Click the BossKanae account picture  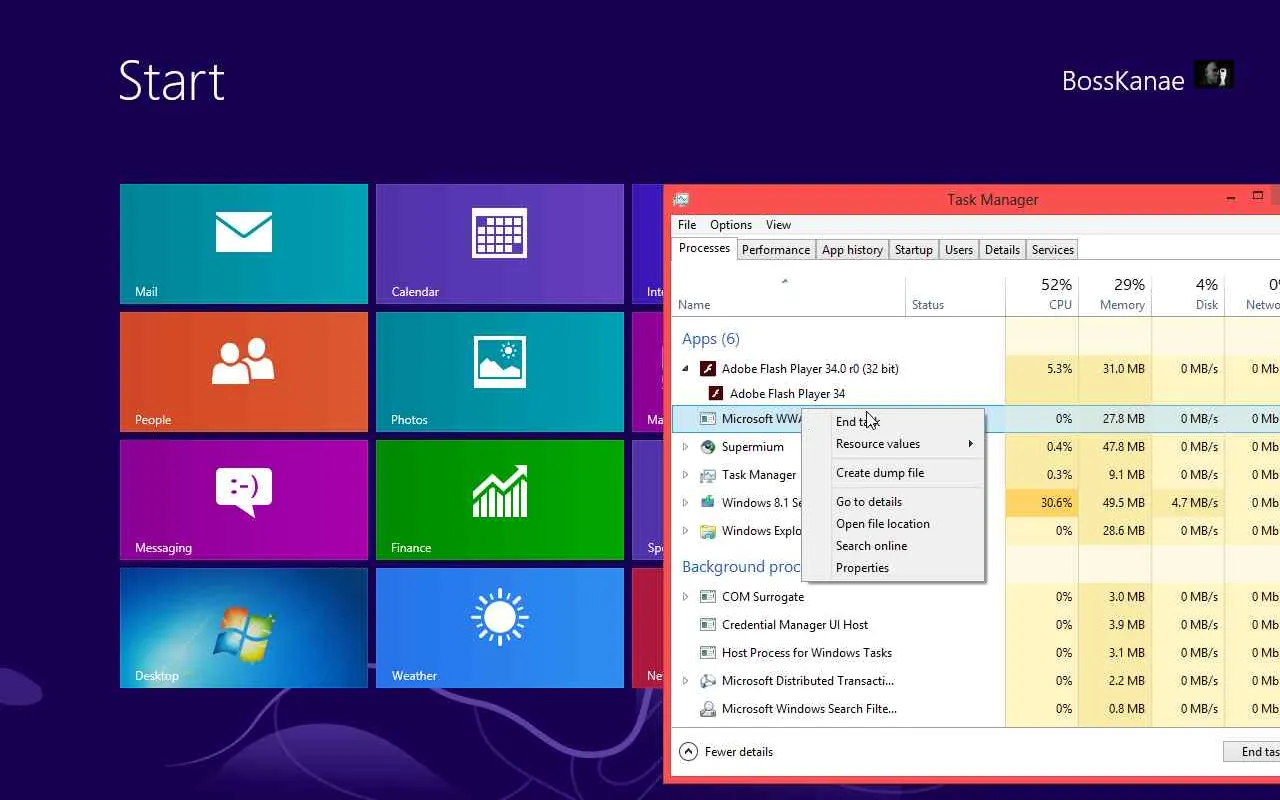(x=1214, y=75)
